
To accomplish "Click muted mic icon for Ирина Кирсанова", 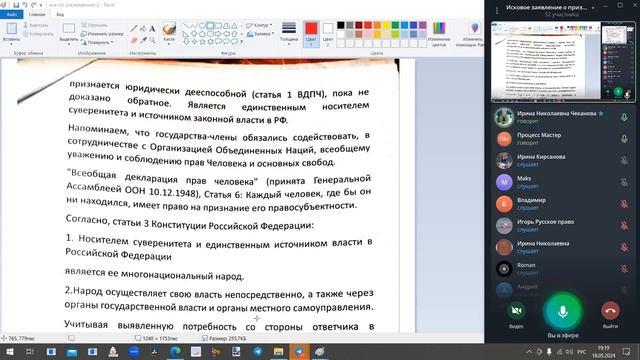I will 624,160.
